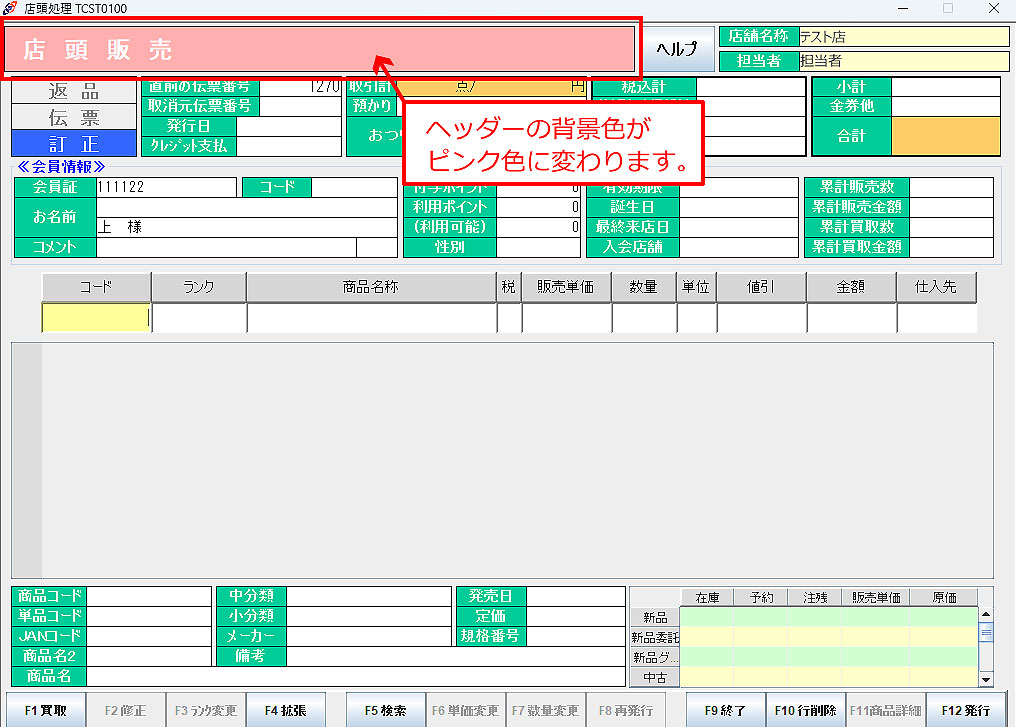Screen dimensions: 1016x727
Task: Switch to the 訂正 mode tab
Action: [x=73, y=143]
